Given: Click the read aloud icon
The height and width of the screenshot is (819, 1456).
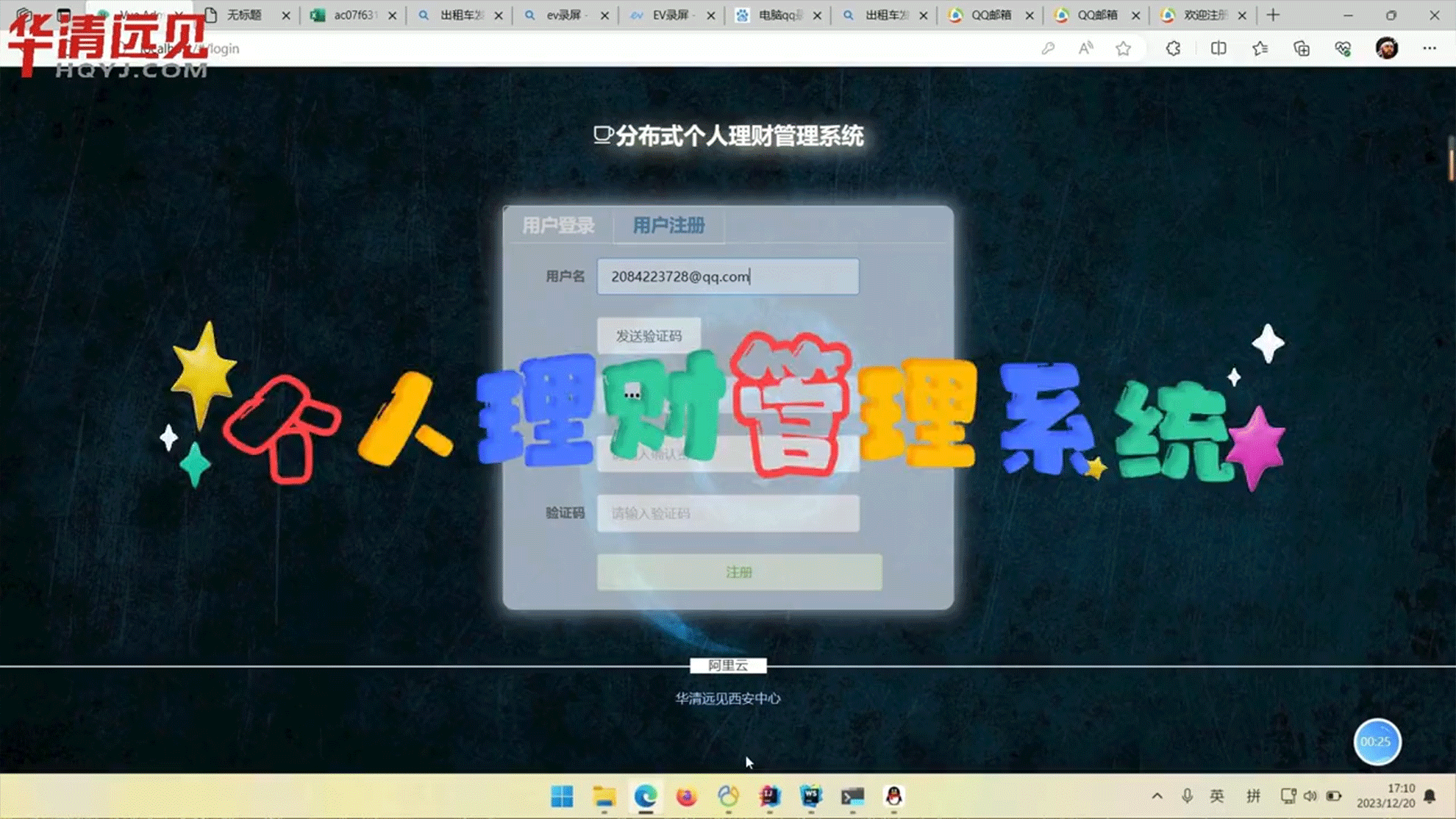Looking at the screenshot, I should tap(1085, 49).
